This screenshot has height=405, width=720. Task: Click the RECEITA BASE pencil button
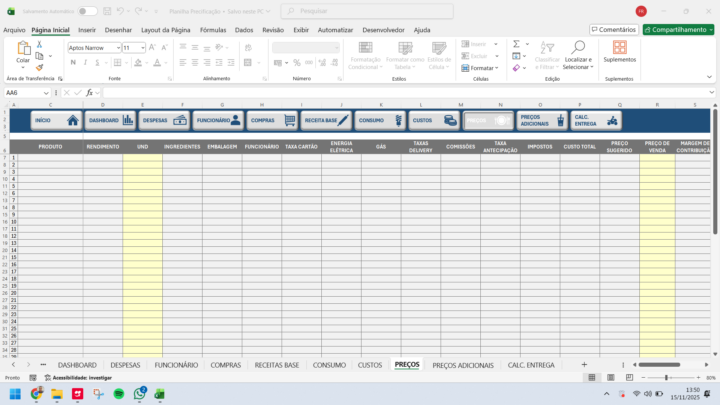click(326, 120)
